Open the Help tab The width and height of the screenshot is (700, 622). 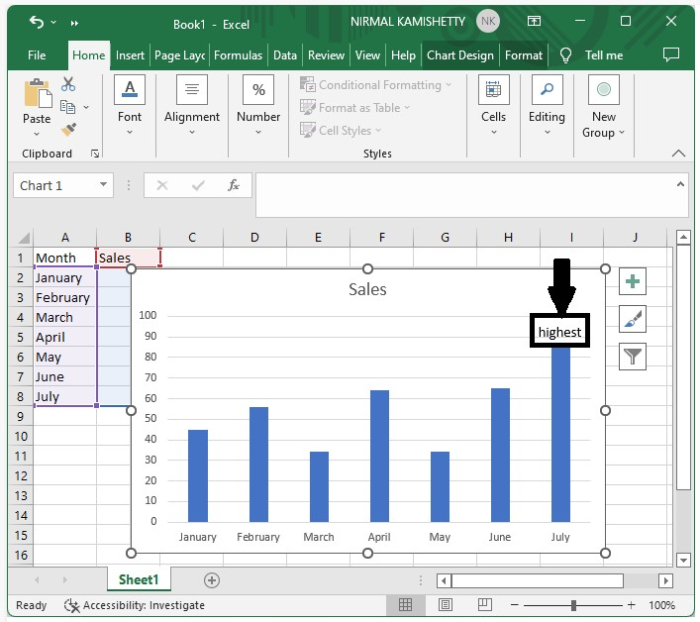tap(403, 55)
